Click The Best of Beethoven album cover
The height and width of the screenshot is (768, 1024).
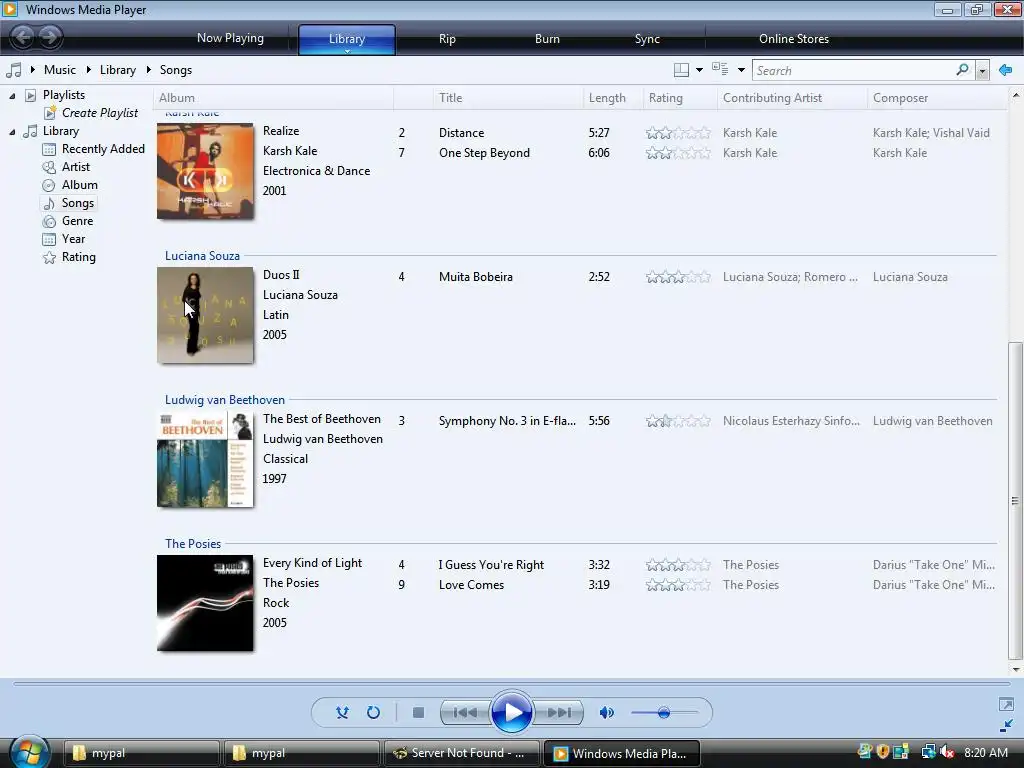205,459
